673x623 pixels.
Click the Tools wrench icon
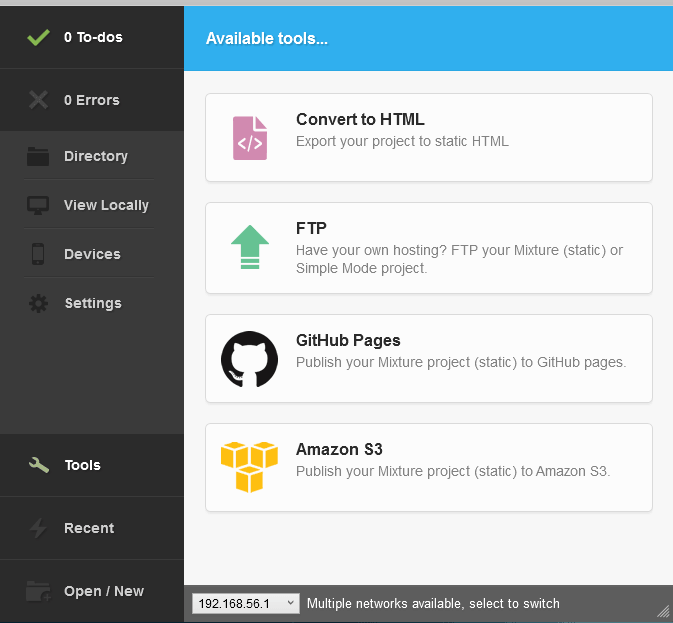39,465
